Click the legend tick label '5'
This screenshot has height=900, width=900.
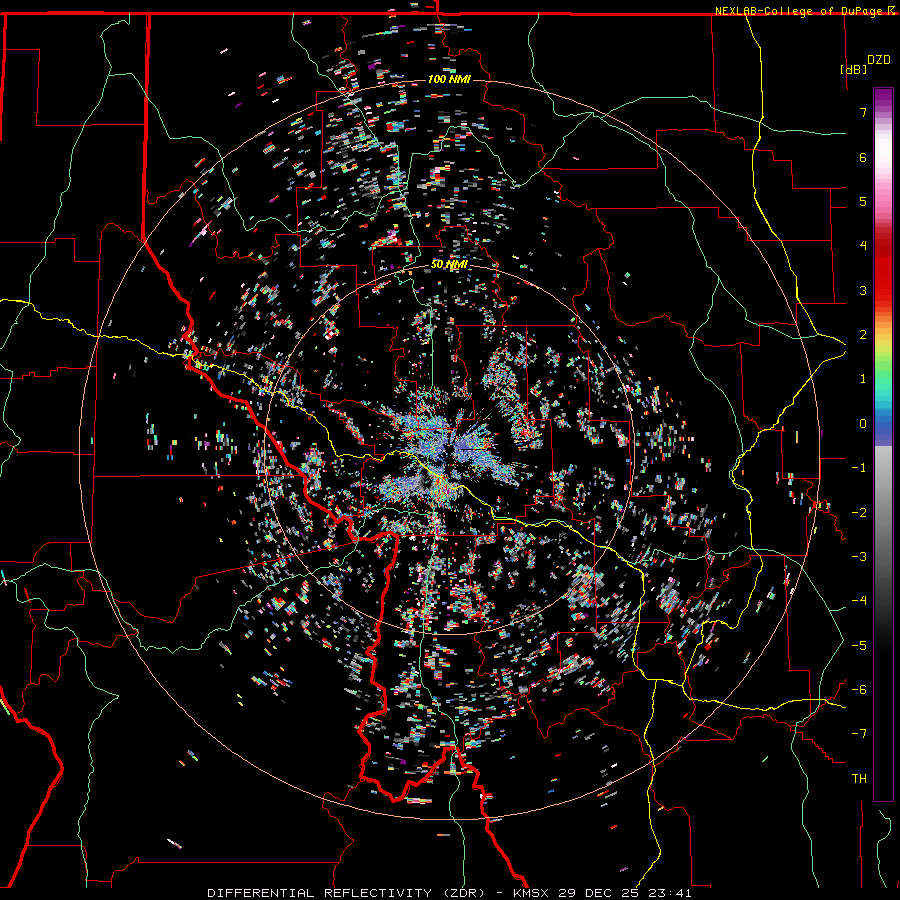863,201
